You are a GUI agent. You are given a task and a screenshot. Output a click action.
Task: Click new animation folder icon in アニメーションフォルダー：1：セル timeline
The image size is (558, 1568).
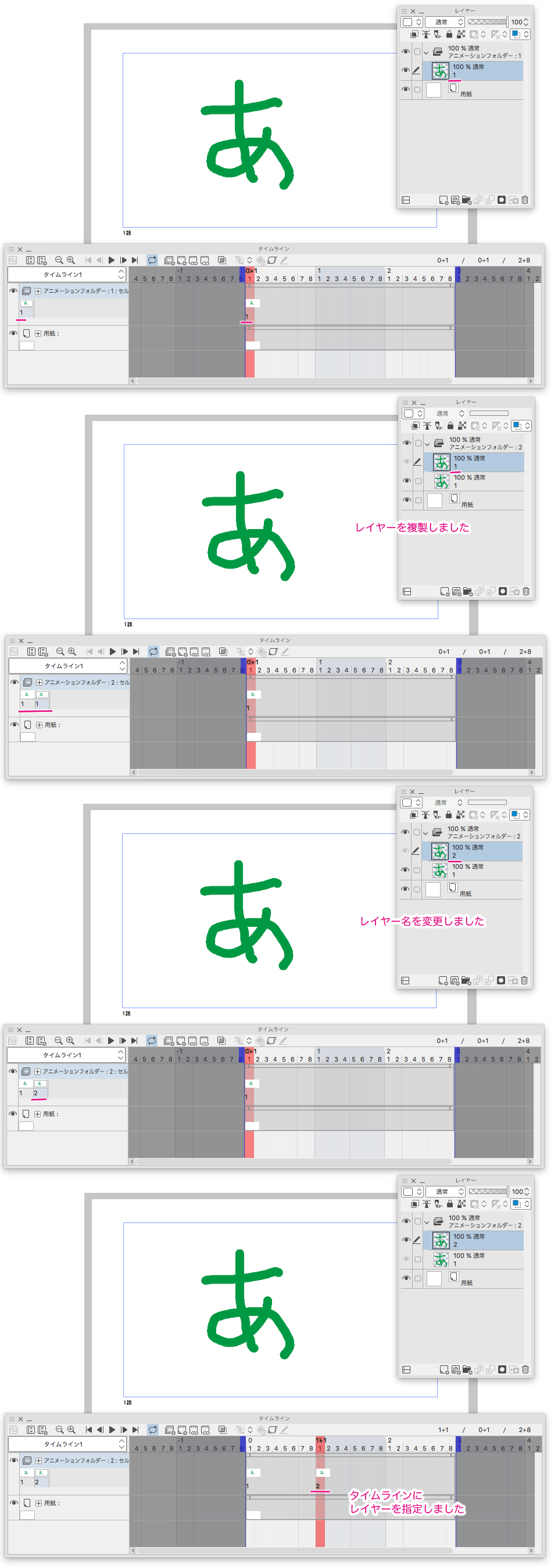(169, 260)
